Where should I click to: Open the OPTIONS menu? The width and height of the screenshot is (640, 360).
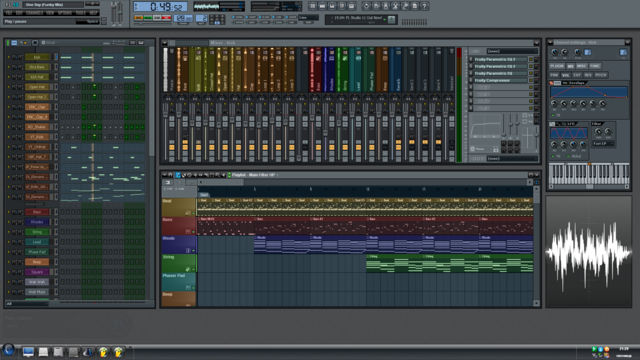[65, 13]
